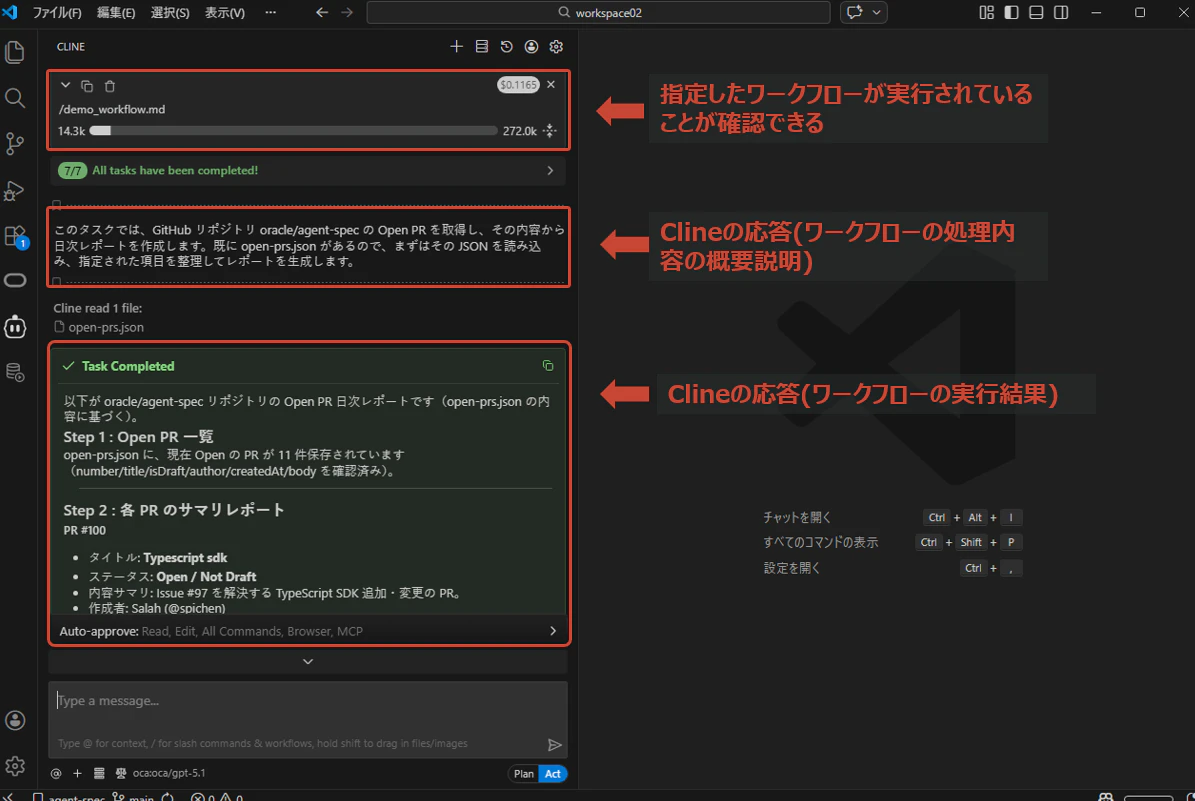Toggle the primary side bar

point(1011,12)
